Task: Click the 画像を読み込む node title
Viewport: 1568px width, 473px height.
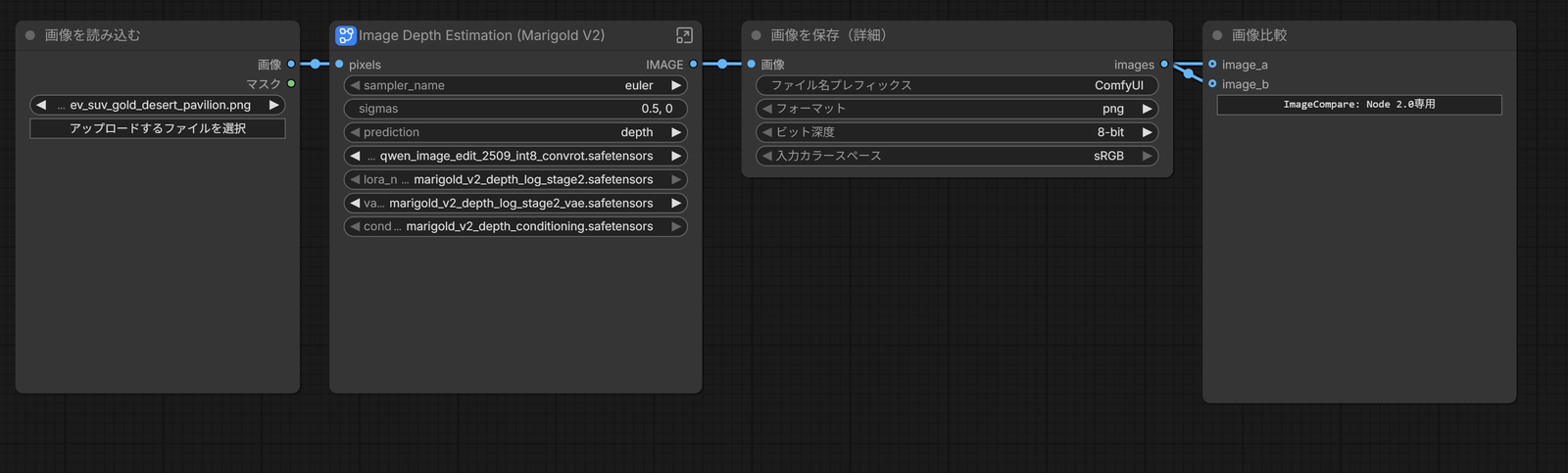Action: point(92,35)
